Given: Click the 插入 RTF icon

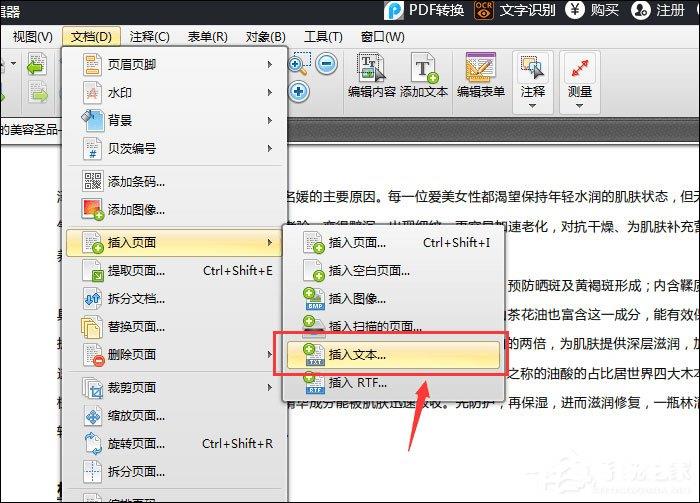Looking at the screenshot, I should 314,383.
